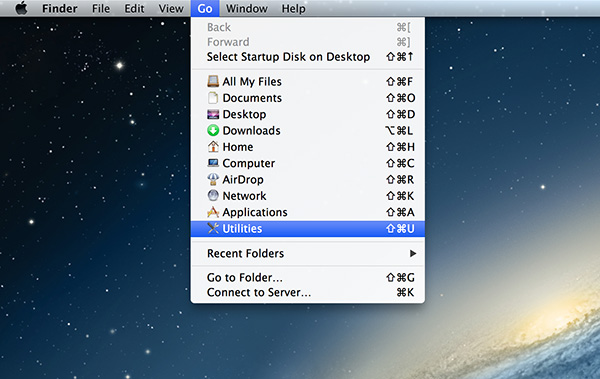Image resolution: width=600 pixels, height=379 pixels.
Task: Click the ⌥⌘L shortcut text
Action: pyautogui.click(x=399, y=131)
